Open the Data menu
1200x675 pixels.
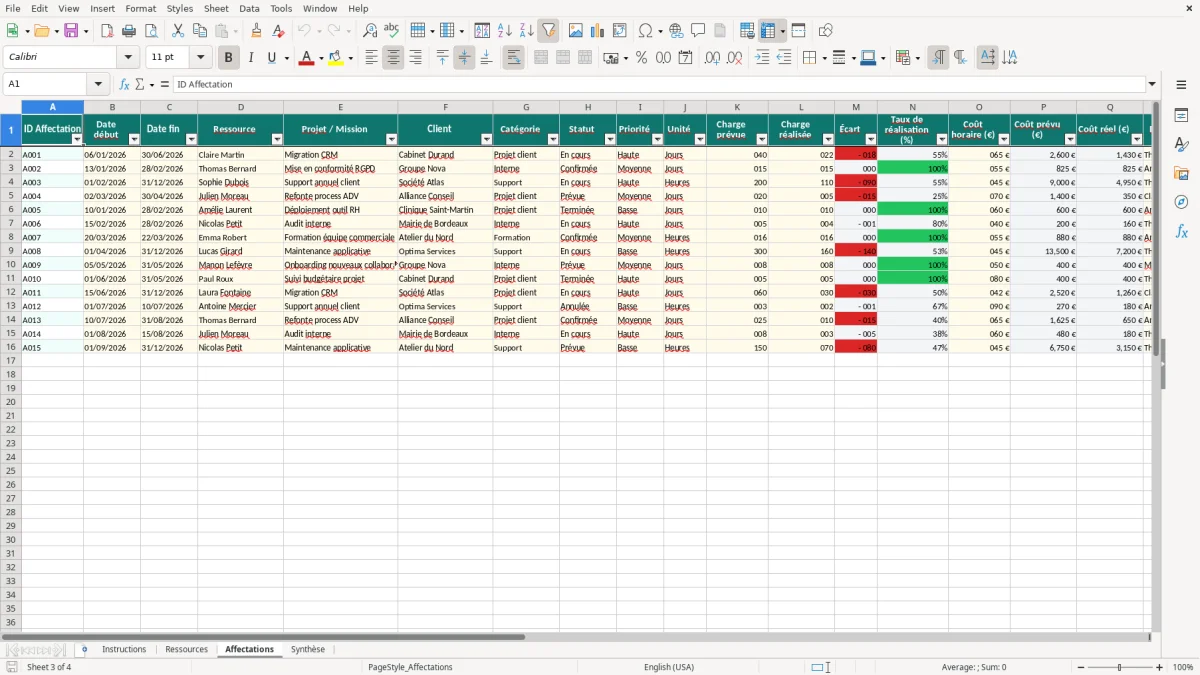tap(249, 8)
